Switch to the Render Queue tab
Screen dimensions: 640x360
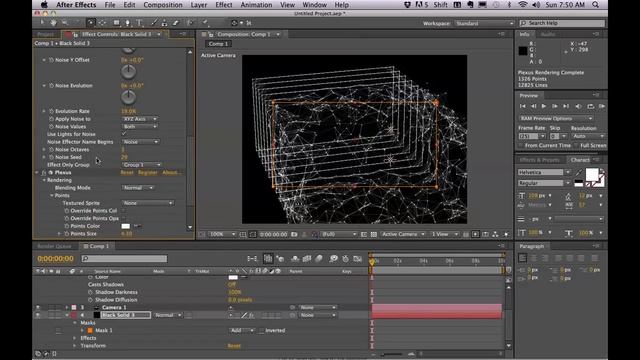[54, 246]
